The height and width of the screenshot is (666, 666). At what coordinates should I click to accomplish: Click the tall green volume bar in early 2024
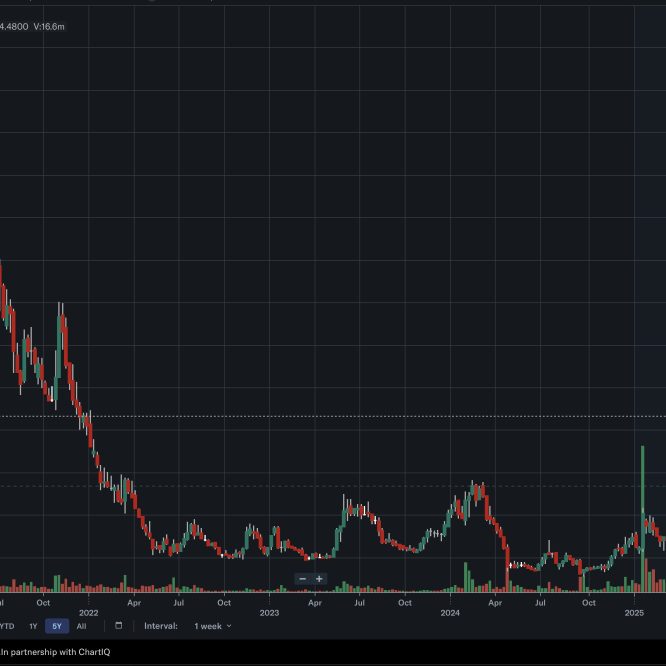(467, 577)
